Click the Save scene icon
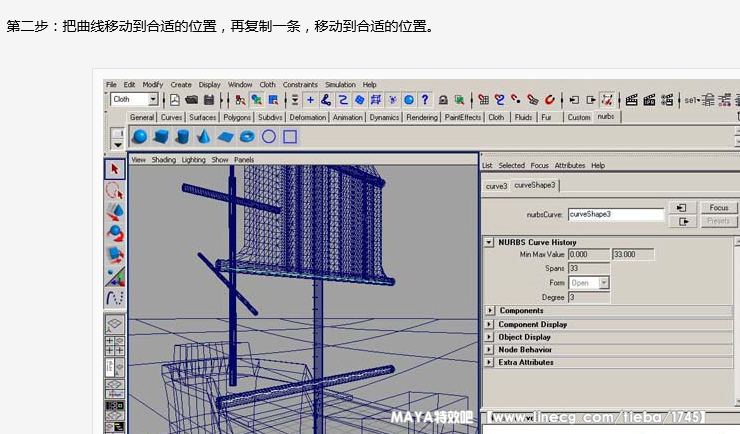This screenshot has height=434, width=740. click(x=209, y=100)
